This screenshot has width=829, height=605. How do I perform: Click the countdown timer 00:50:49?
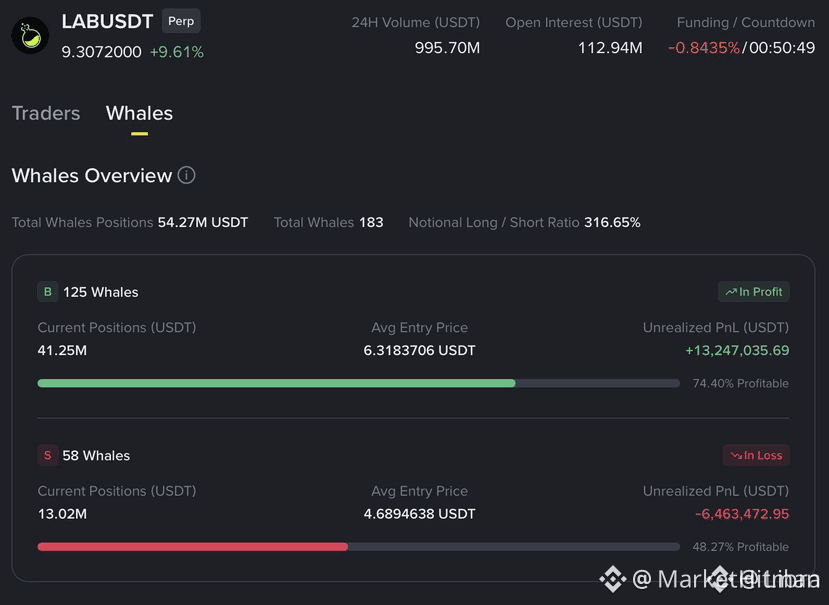tap(782, 48)
